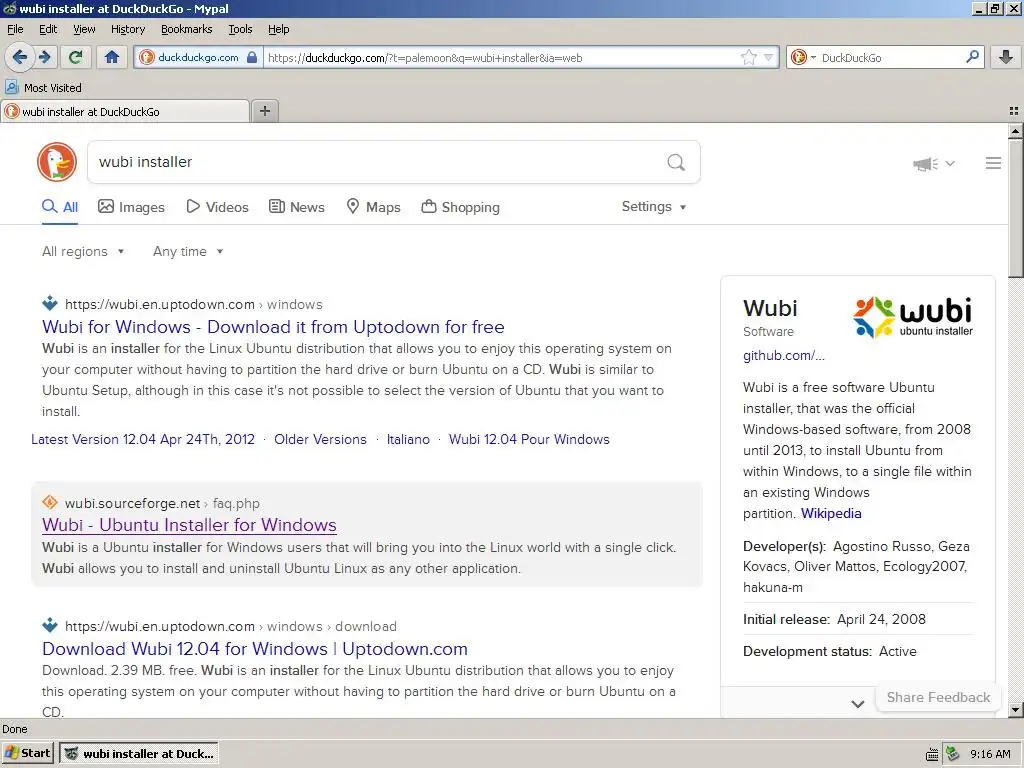Open the URL history dropdown arrow
Screen dimensions: 1024x768
(769, 57)
